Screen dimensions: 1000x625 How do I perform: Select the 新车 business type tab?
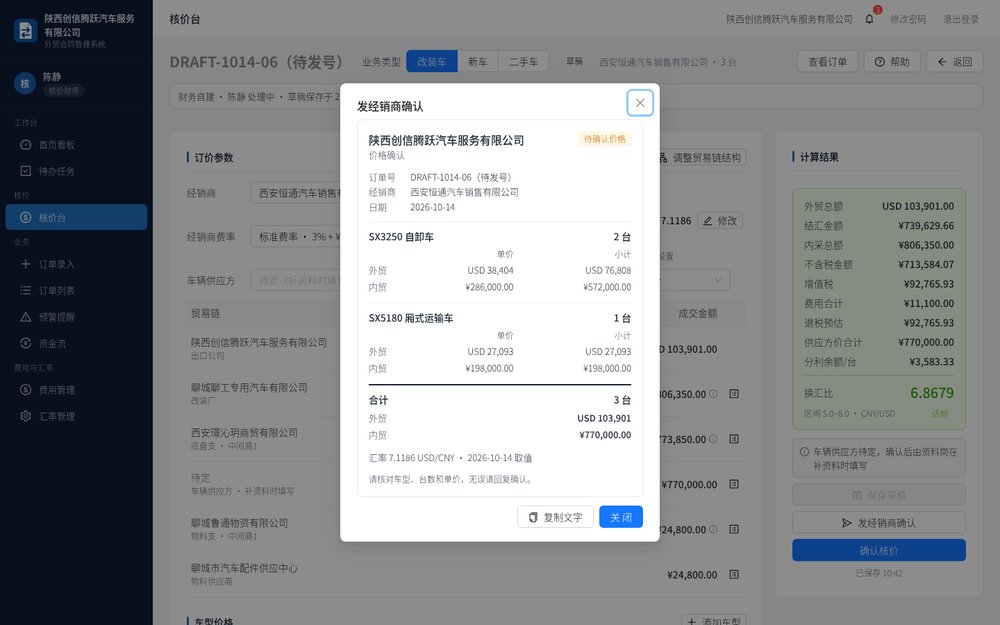coord(478,61)
